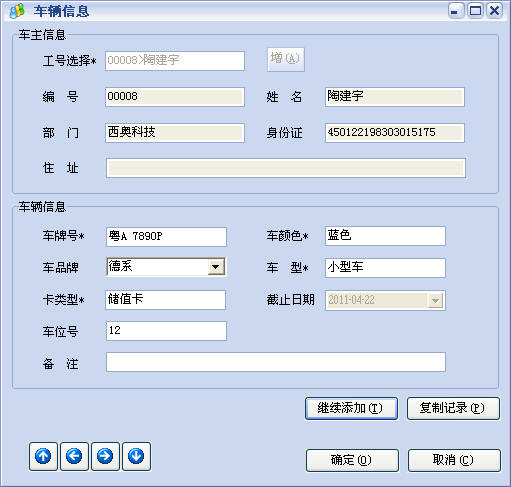Confirm with the 确定(O) button
The image size is (511, 487).
[352, 460]
